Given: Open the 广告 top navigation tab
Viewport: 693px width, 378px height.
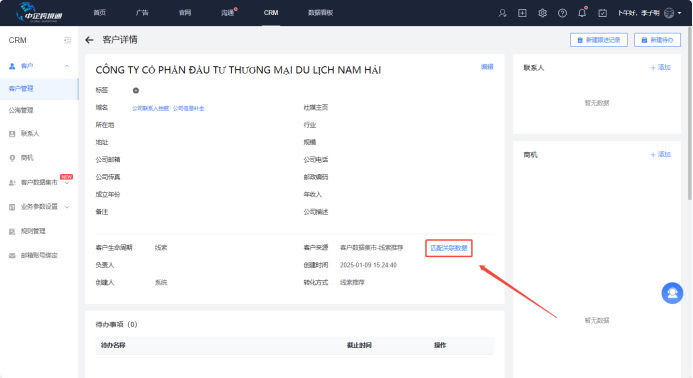Looking at the screenshot, I should pos(142,12).
